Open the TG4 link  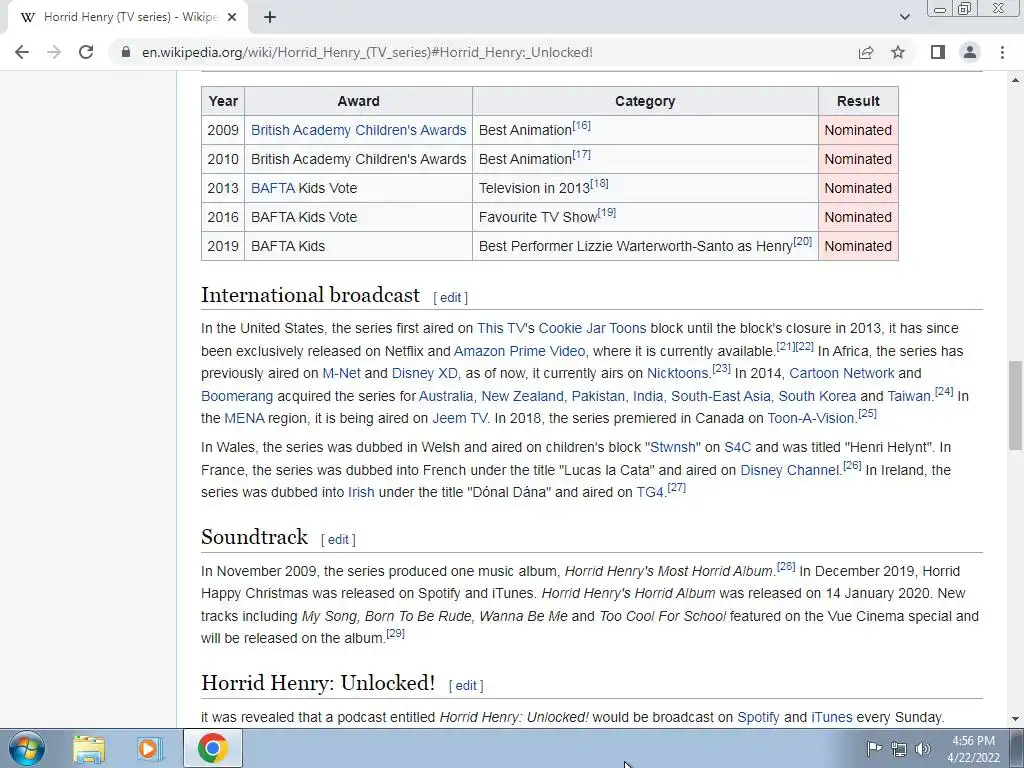click(x=650, y=492)
